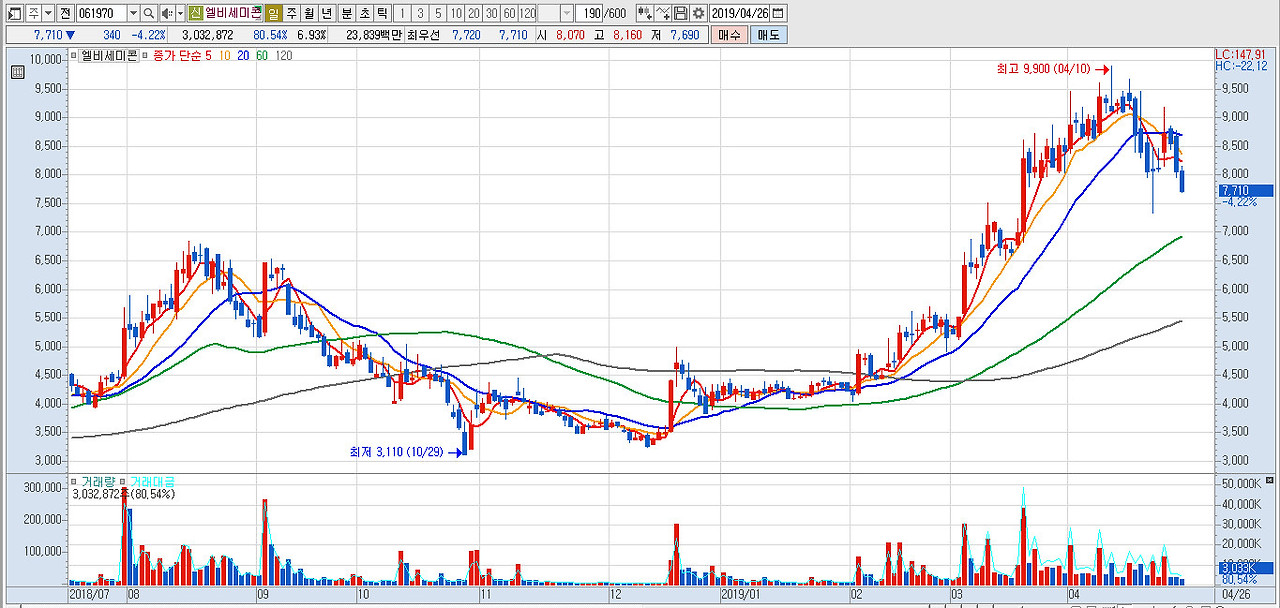Switch to tick 틱 chart period
This screenshot has width=1280, height=608.
(x=382, y=14)
